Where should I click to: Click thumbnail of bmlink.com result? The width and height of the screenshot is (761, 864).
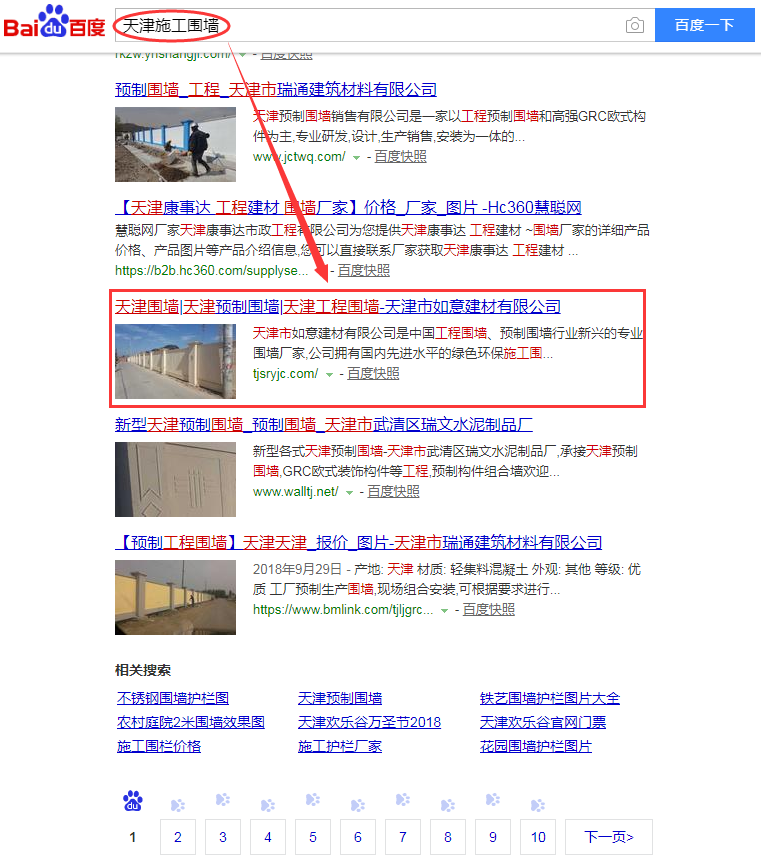click(175, 597)
